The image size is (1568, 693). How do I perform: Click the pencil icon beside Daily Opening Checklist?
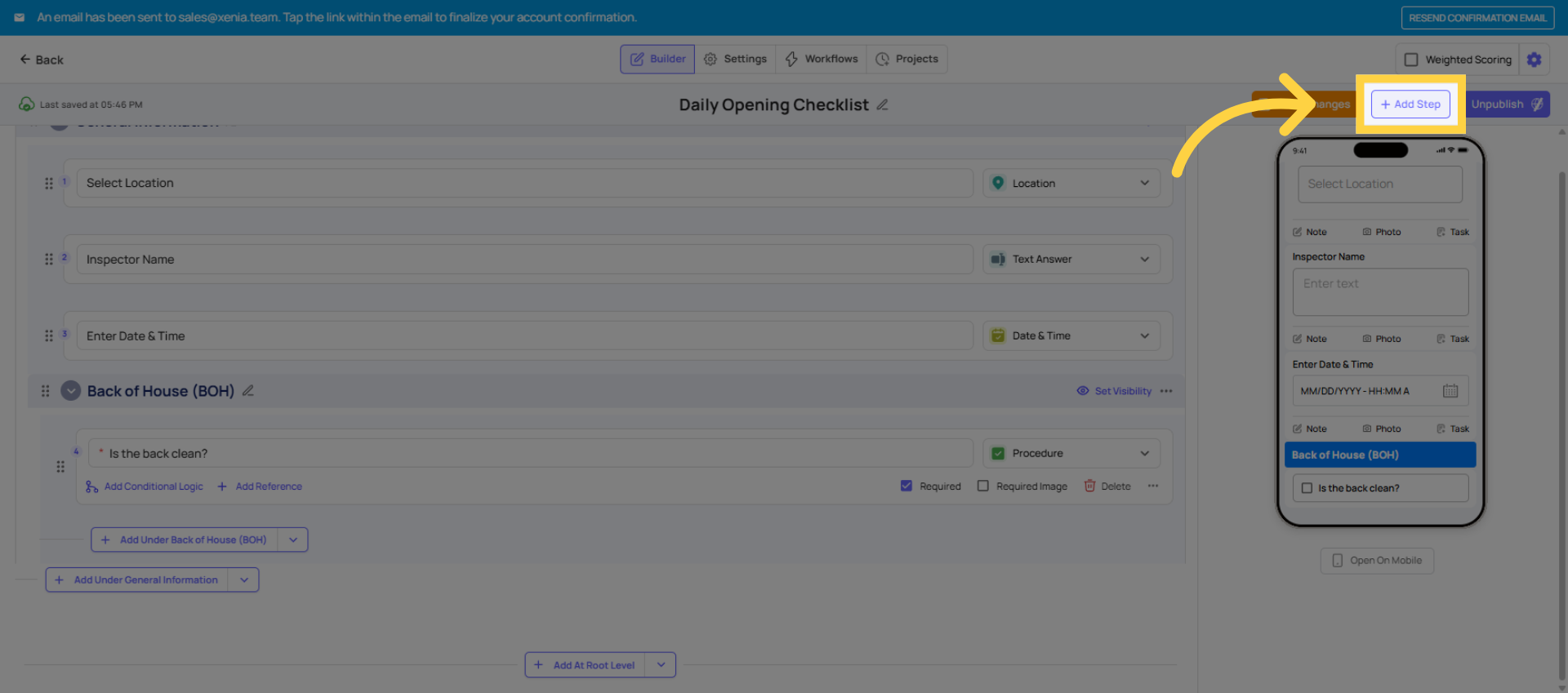(882, 104)
